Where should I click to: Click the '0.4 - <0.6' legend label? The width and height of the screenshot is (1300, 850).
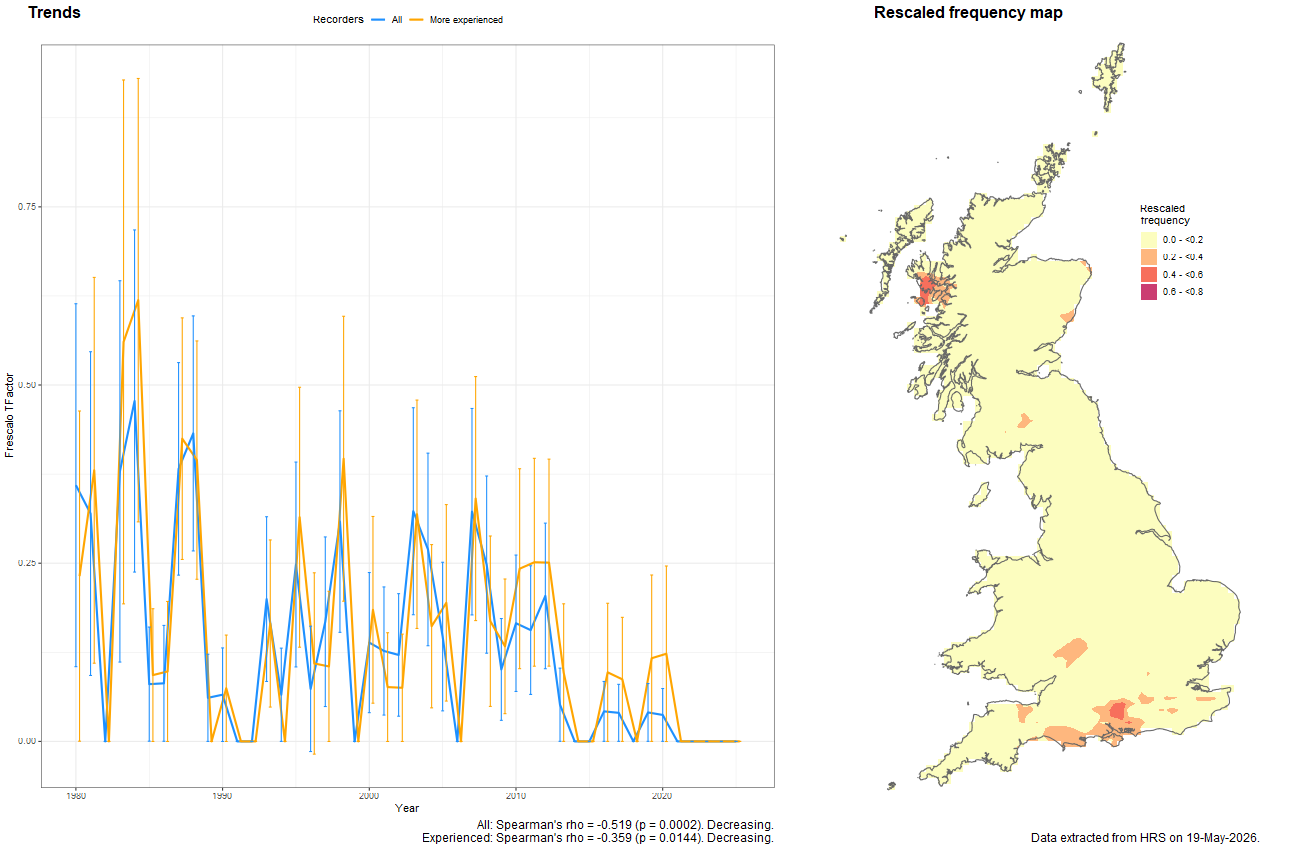coord(1183,275)
